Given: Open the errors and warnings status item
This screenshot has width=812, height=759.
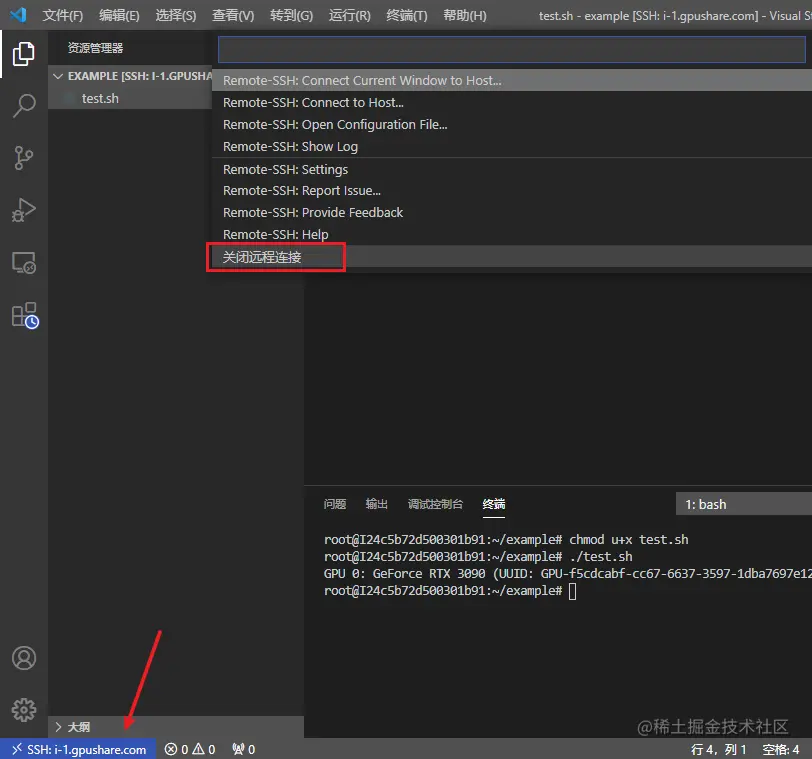Looking at the screenshot, I should pos(190,749).
